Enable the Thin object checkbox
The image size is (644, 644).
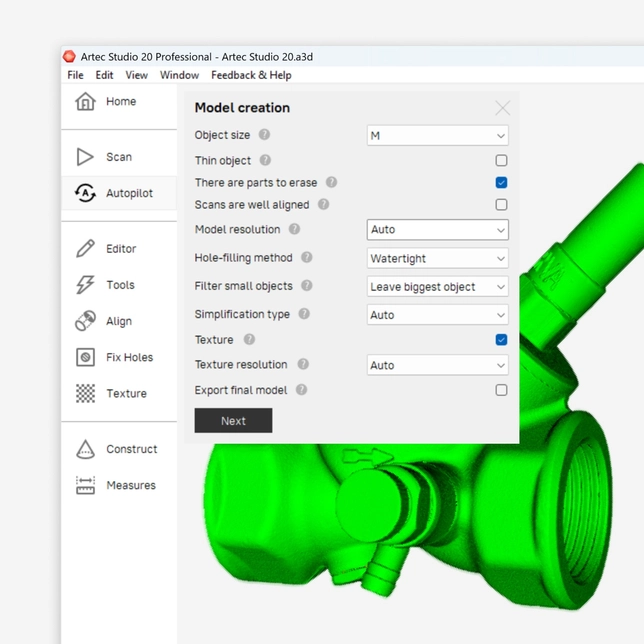click(x=501, y=160)
